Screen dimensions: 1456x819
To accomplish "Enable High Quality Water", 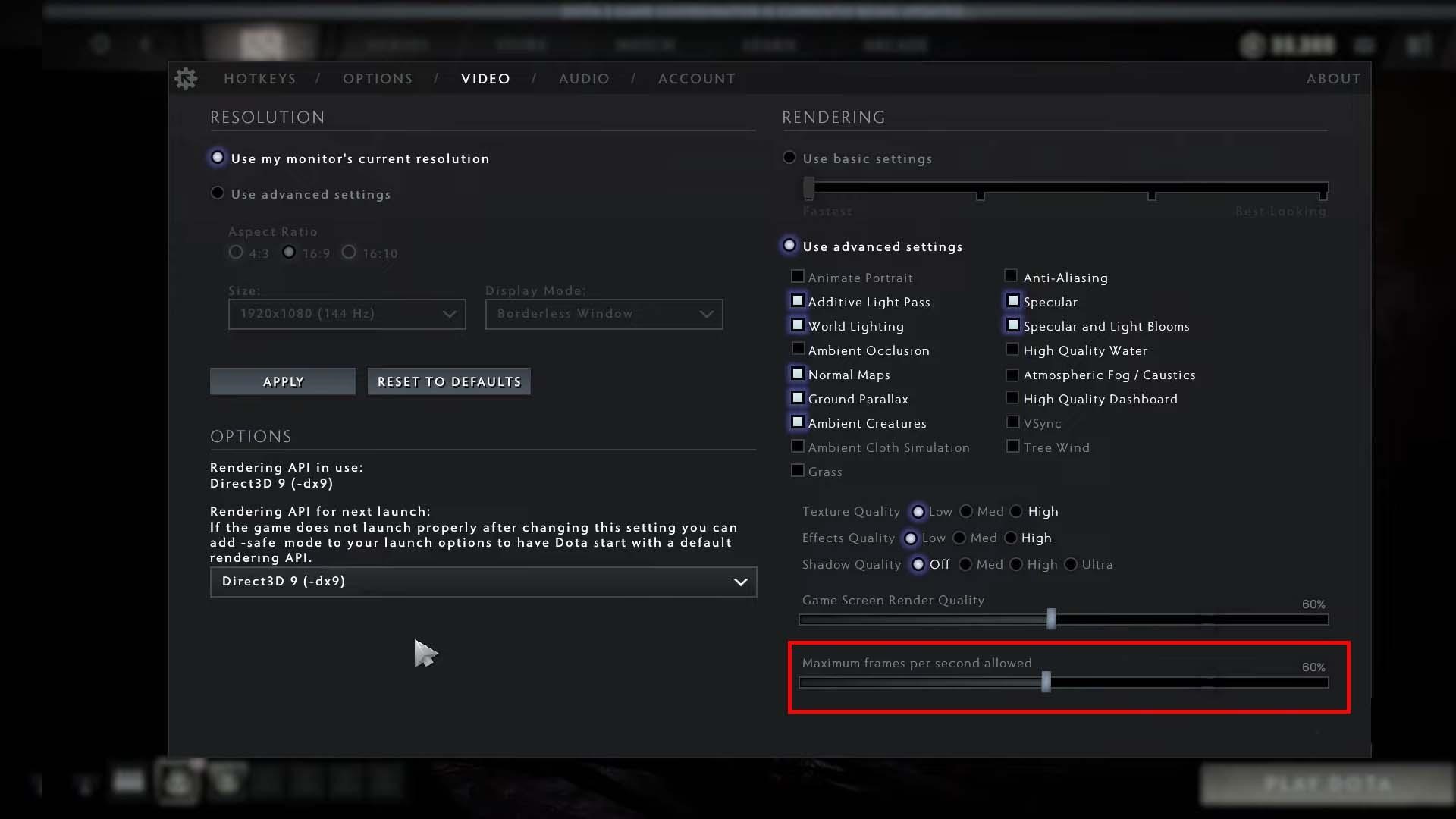I will point(1012,350).
